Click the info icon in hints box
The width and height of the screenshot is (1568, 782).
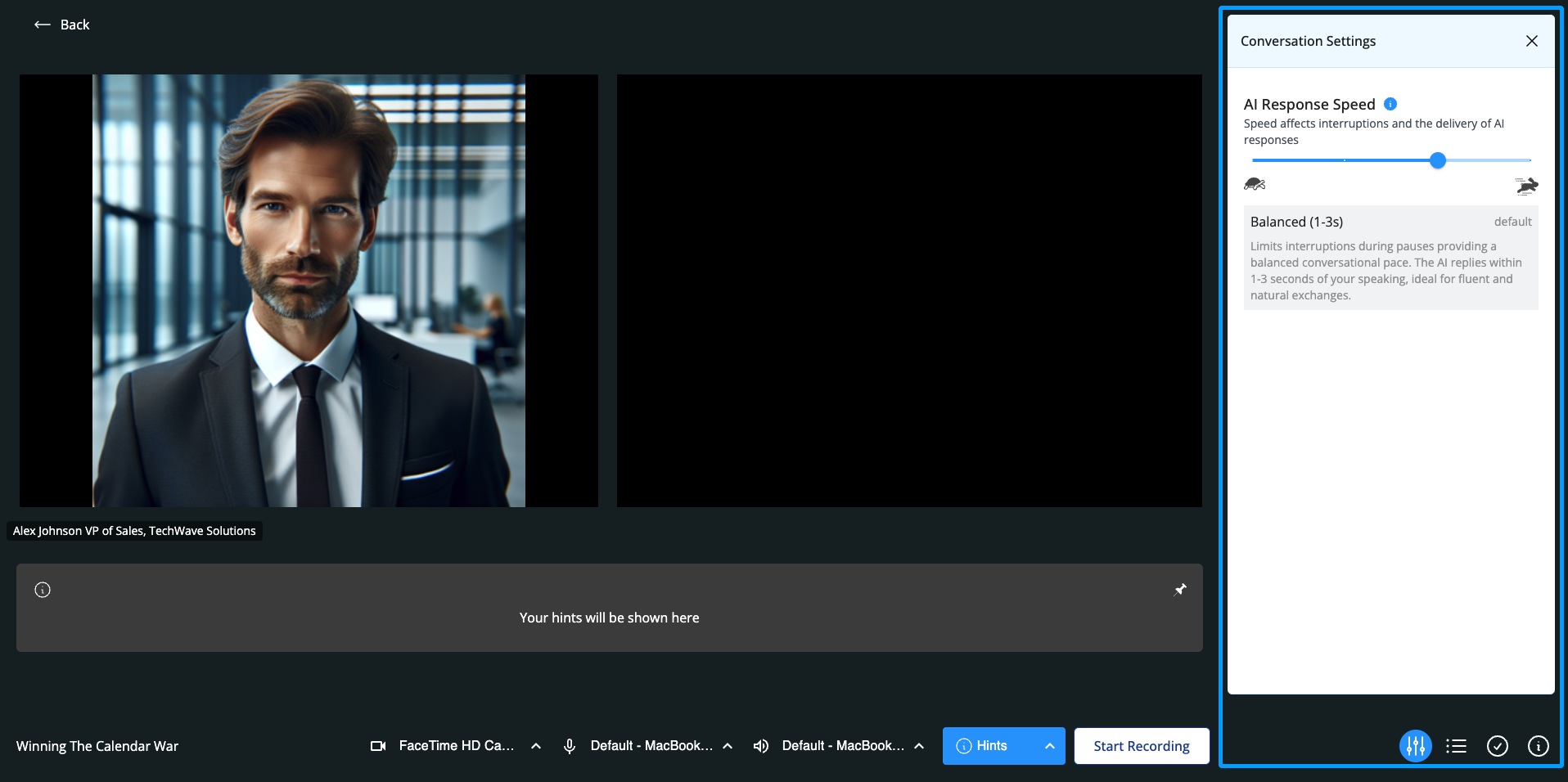[43, 590]
